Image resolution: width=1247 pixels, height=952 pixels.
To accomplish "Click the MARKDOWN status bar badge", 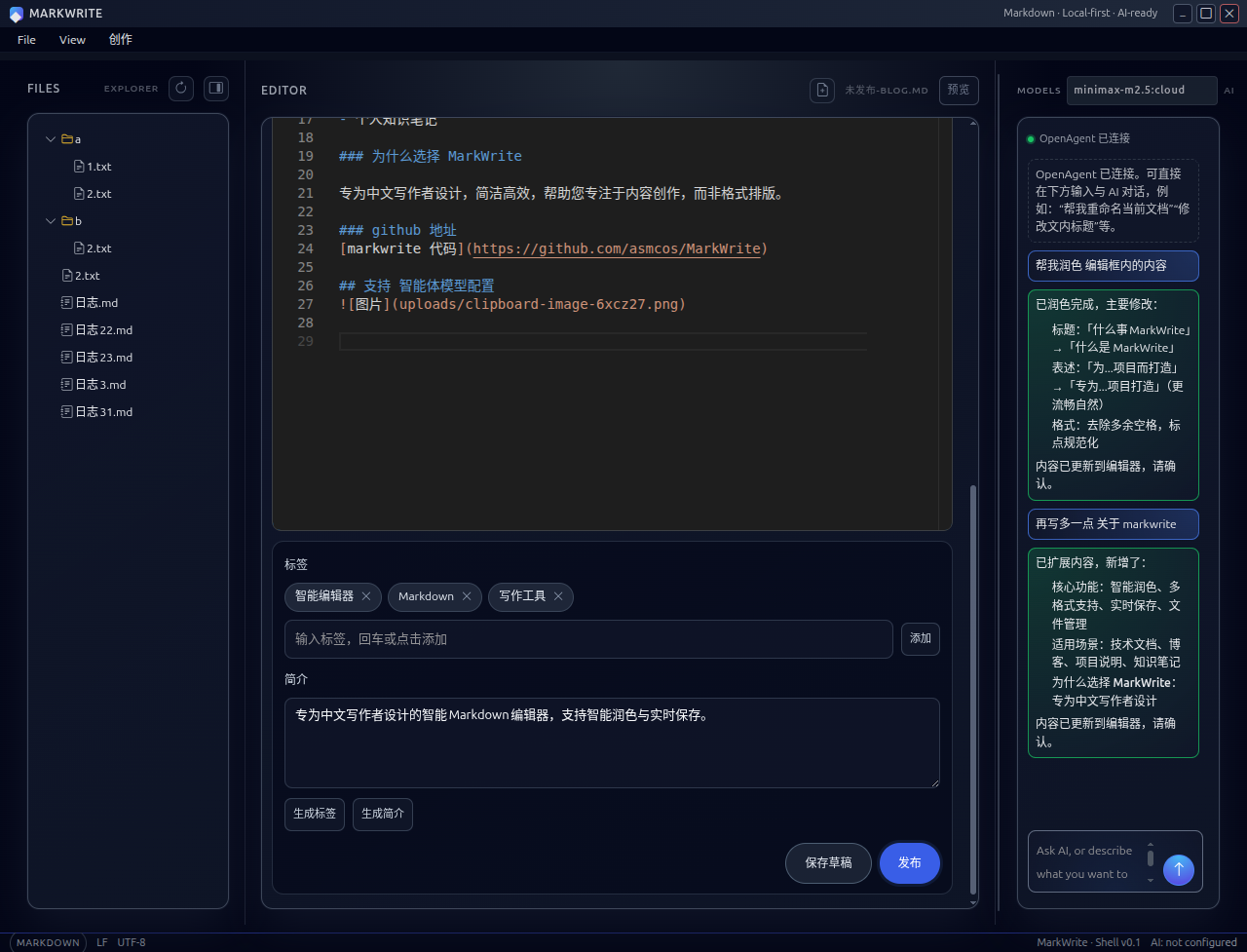I will tap(48, 942).
